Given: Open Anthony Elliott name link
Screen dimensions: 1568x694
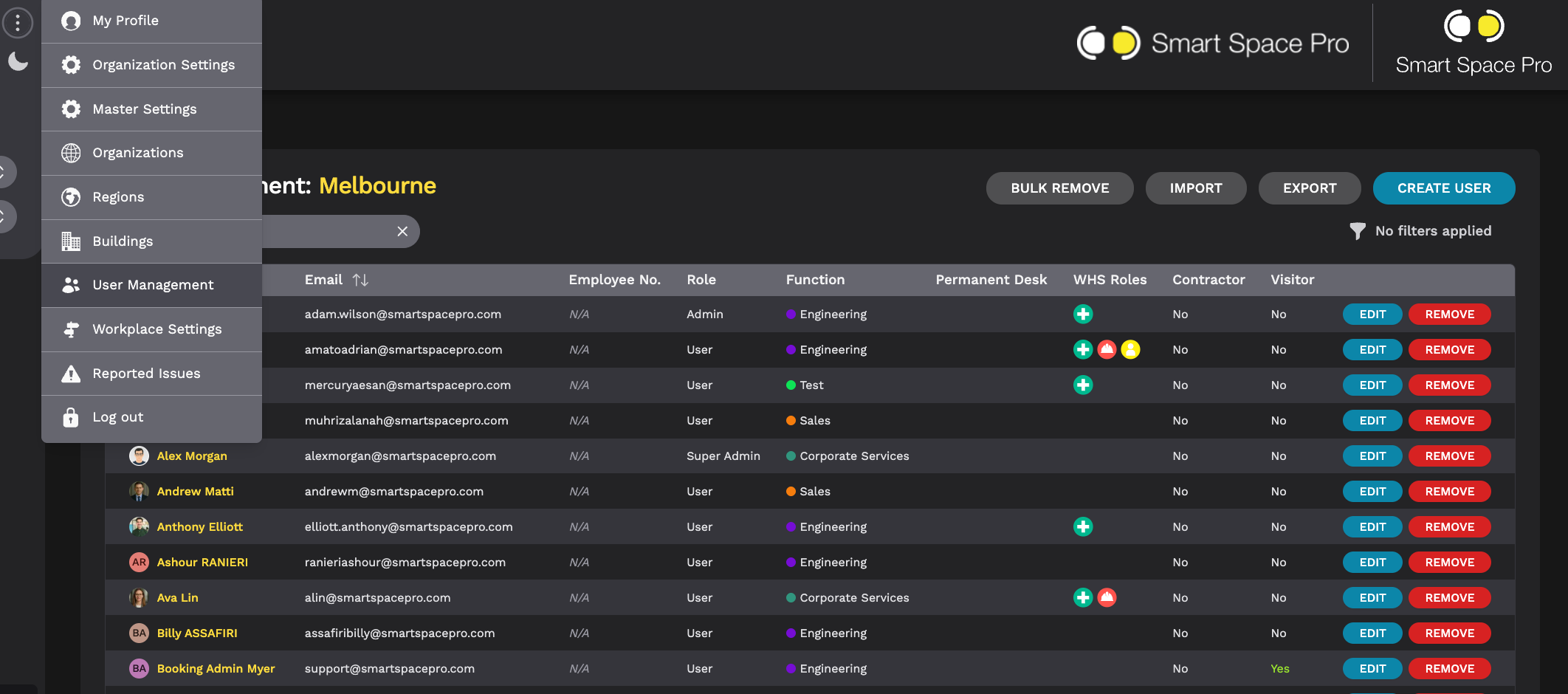Looking at the screenshot, I should 199,527.
